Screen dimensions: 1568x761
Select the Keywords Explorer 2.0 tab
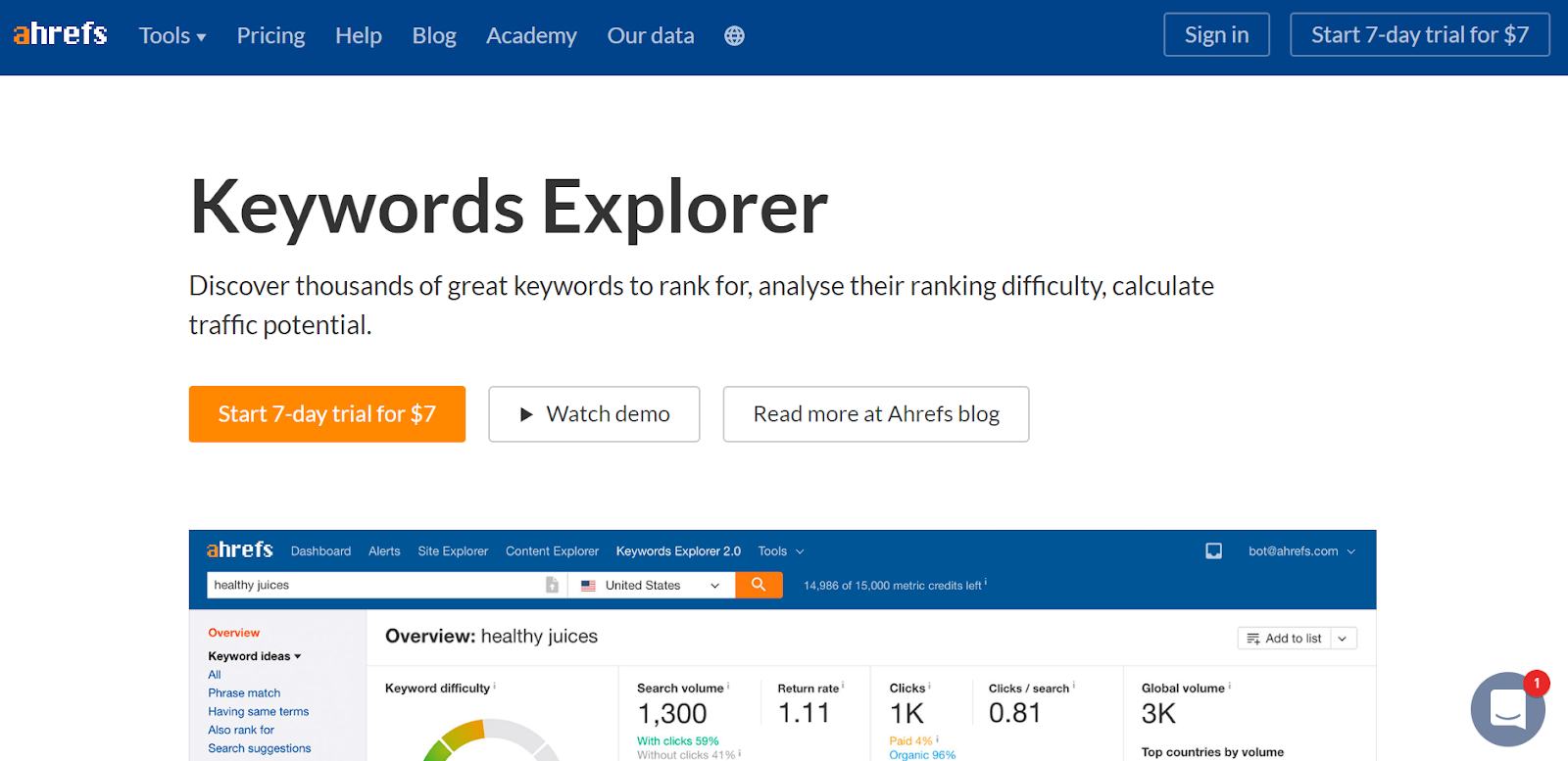point(678,551)
